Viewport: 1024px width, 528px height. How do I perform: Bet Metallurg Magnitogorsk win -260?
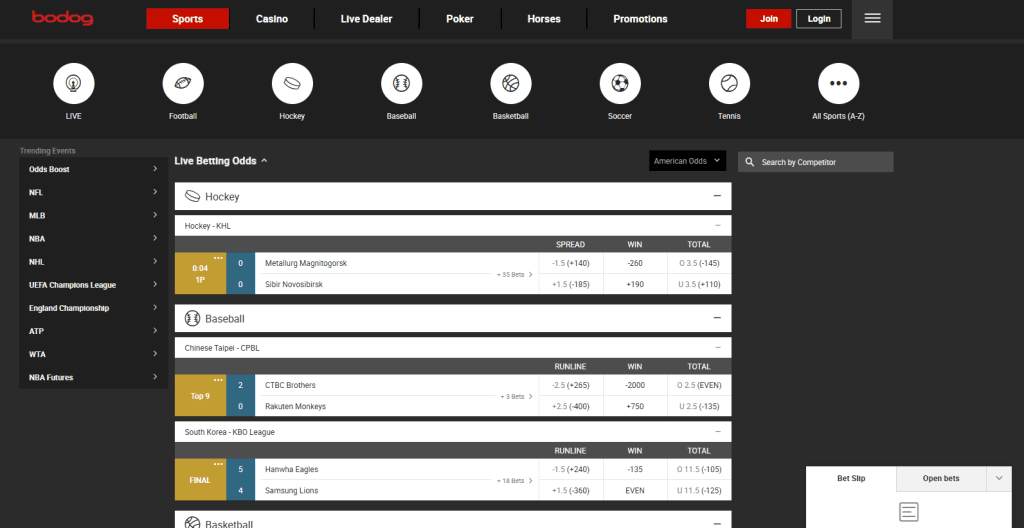click(635, 263)
